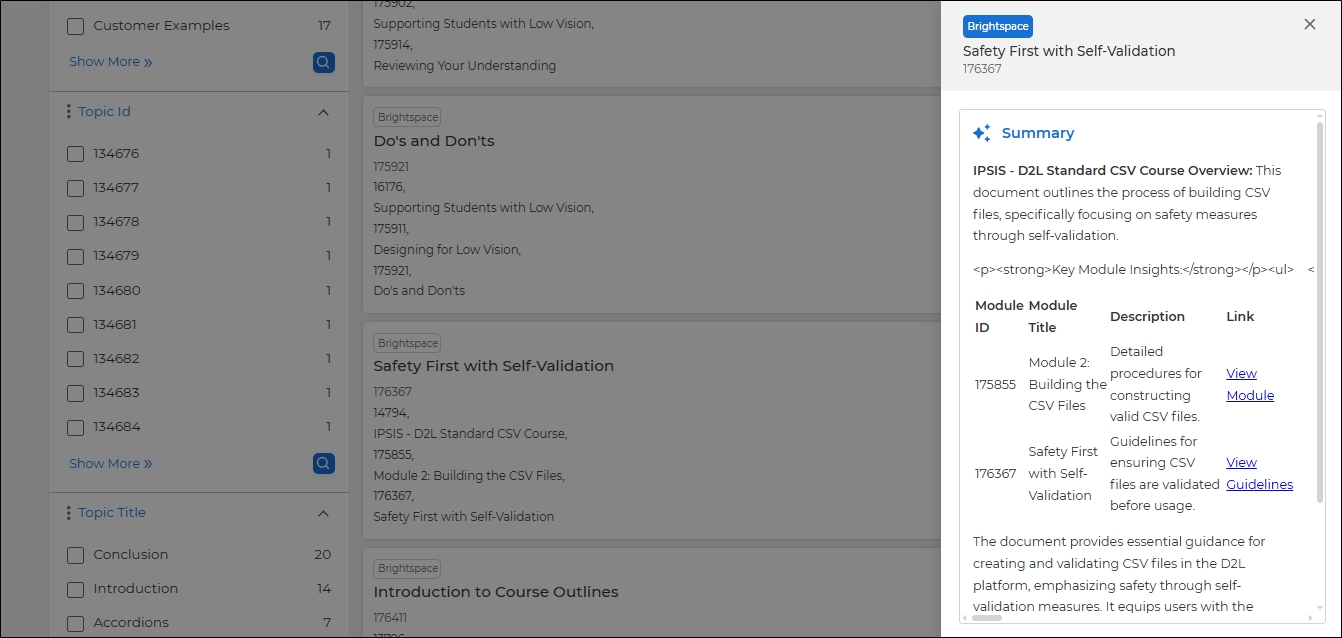Click the search icon in Topic Id facet
The image size is (1342, 638).
pyautogui.click(x=323, y=464)
